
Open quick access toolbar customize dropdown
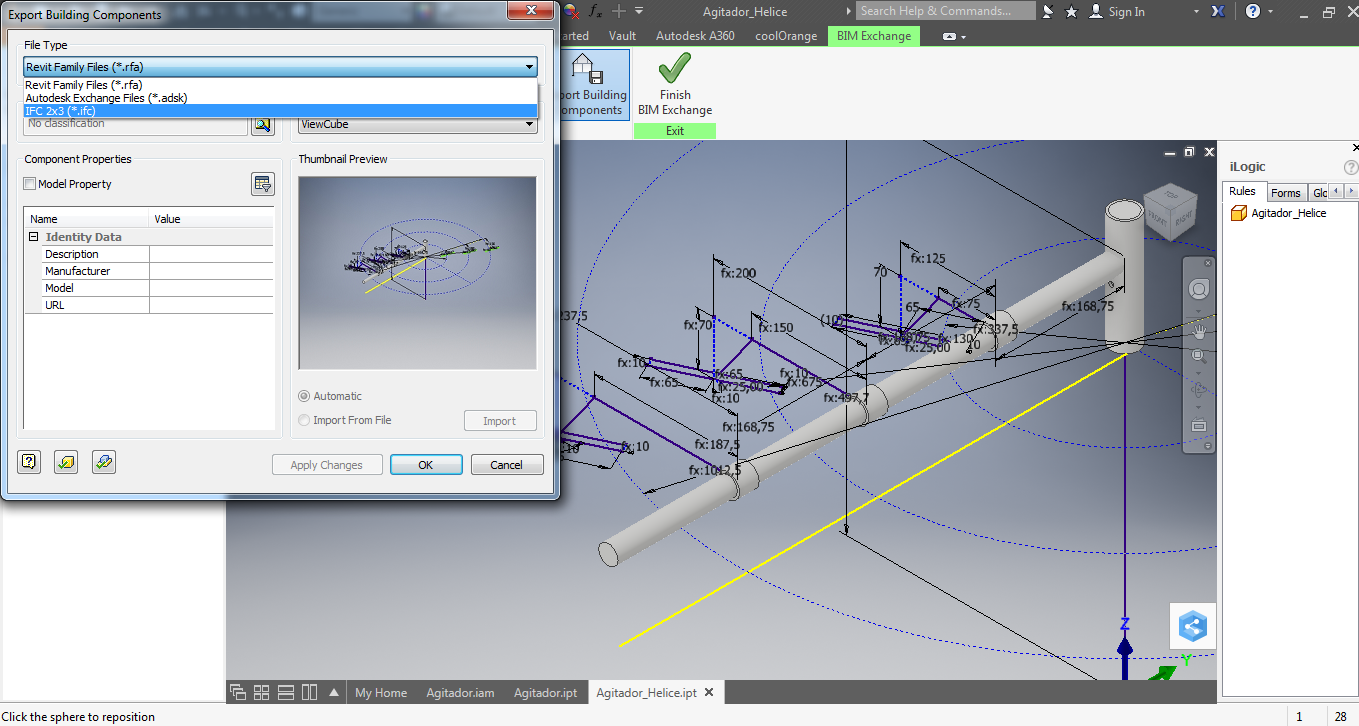[x=639, y=11]
